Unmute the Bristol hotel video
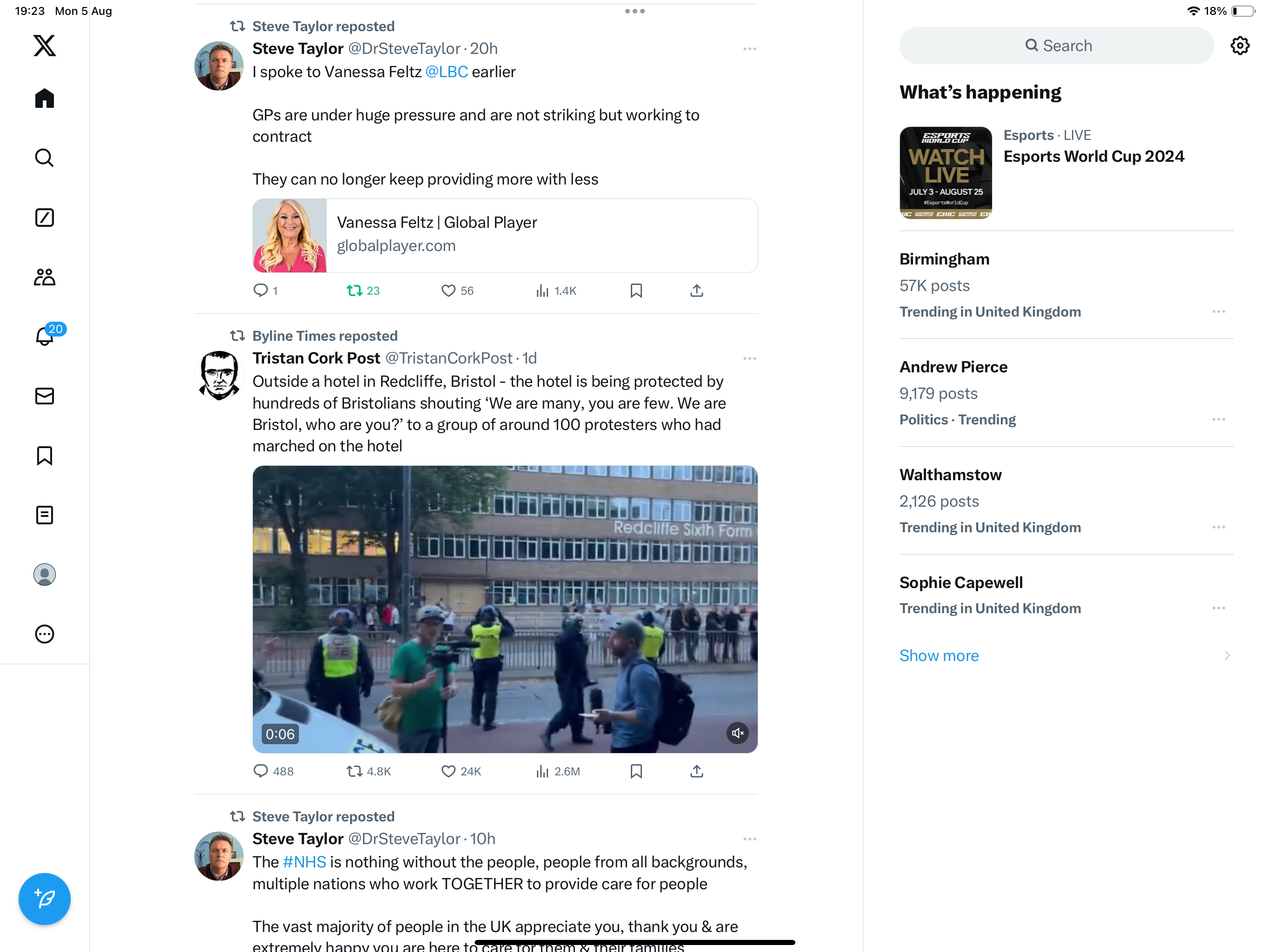Viewport: 1270px width, 952px height. [737, 733]
